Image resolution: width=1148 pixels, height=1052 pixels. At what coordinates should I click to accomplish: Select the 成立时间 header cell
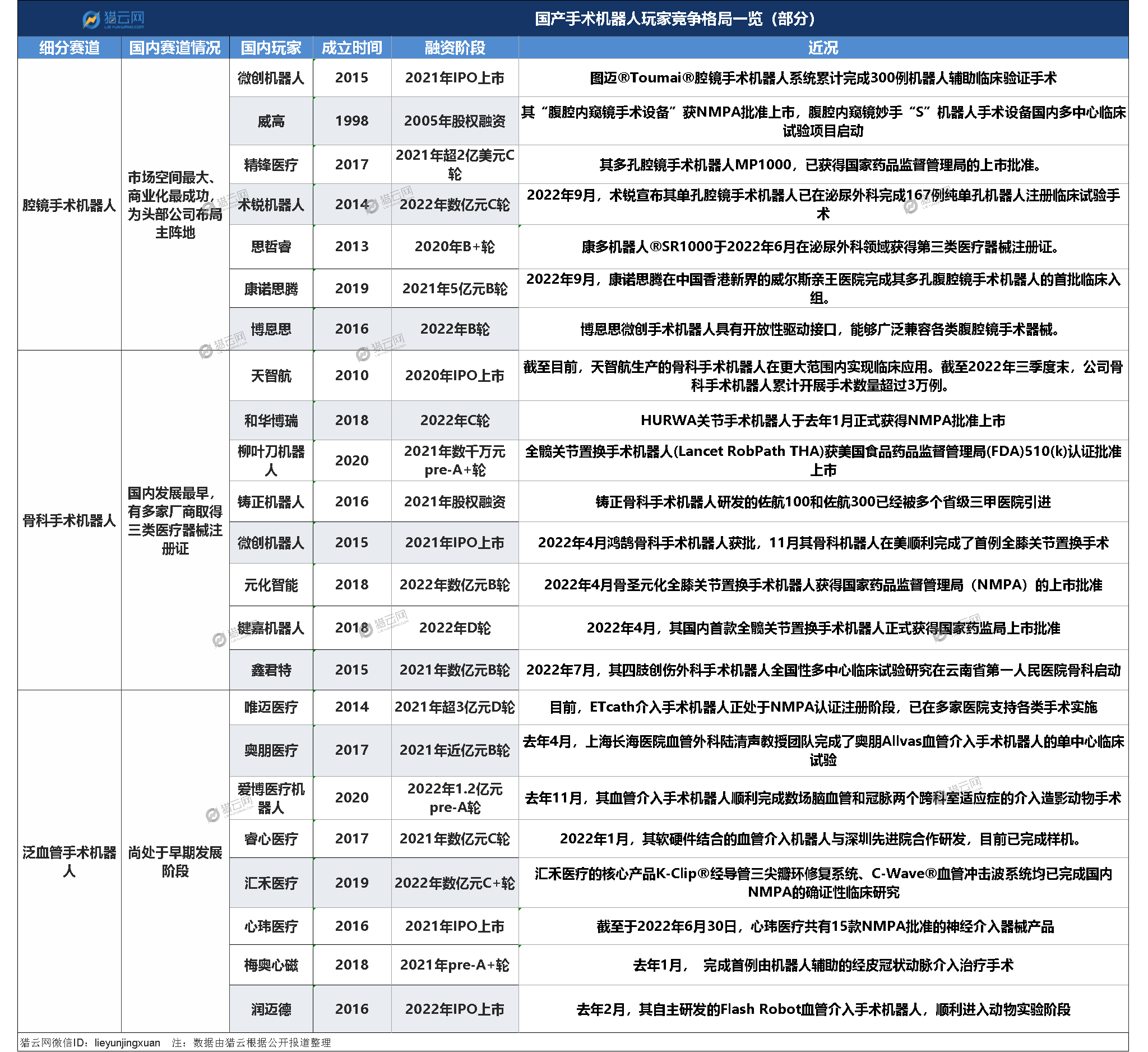(351, 48)
